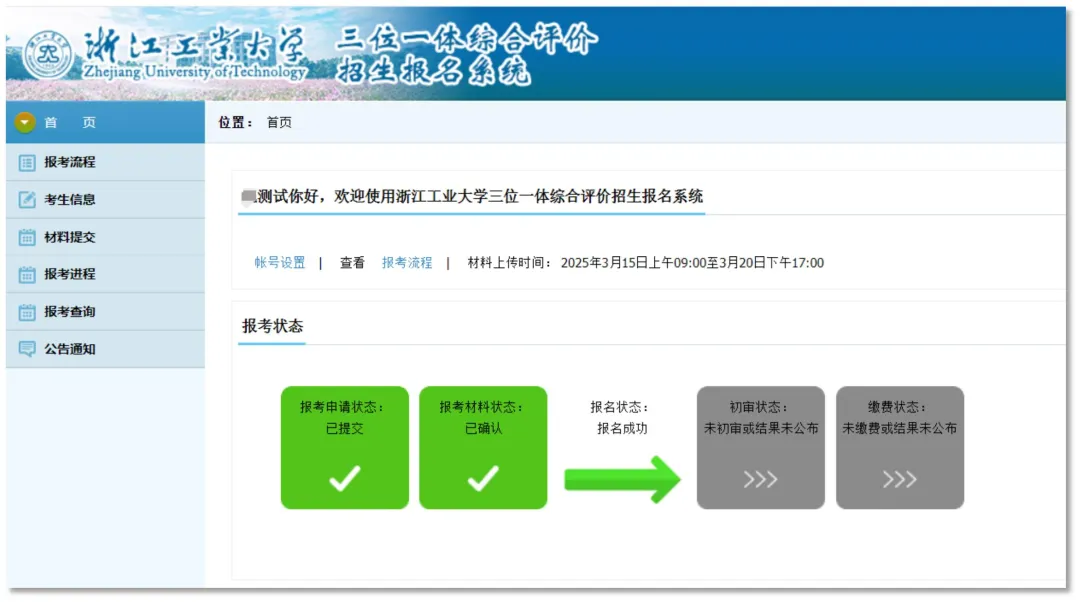1080x602 pixels.
Task: Click the 材料上传时间 date range text
Action: [692, 262]
